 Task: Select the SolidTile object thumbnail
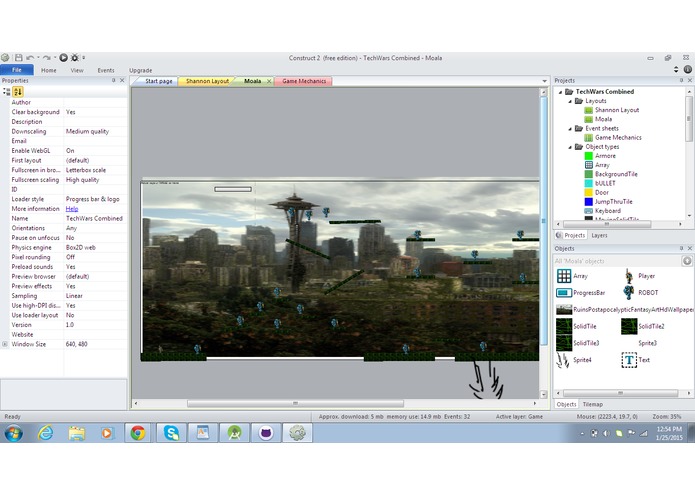tap(564, 326)
